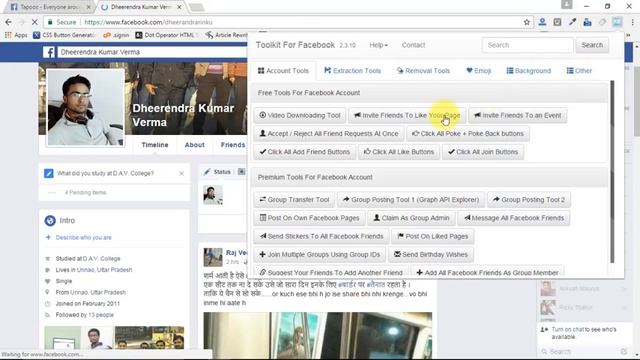Open Add All Facebook Friends As Group Member
The height and width of the screenshot is (360, 640).
(x=487, y=272)
